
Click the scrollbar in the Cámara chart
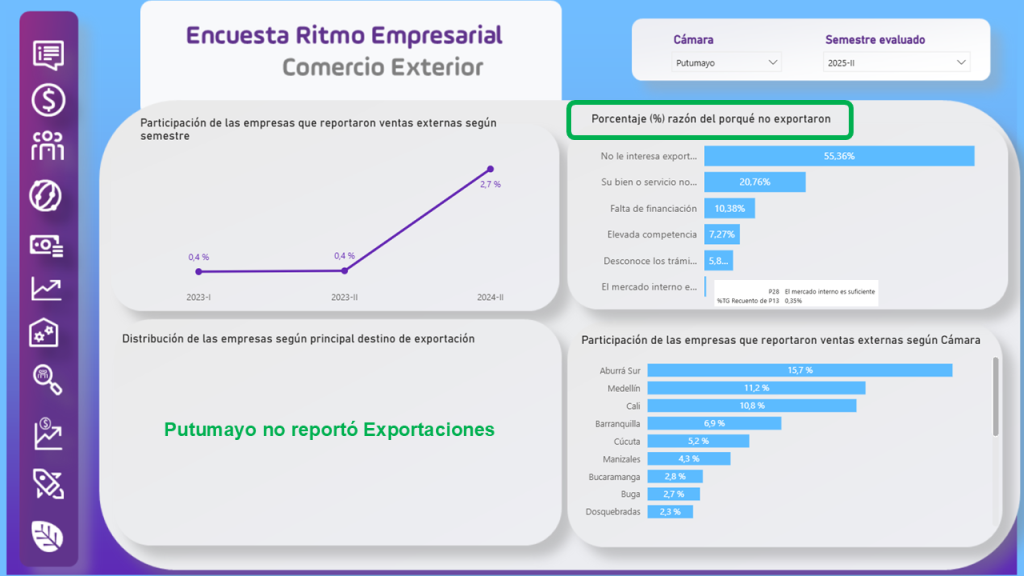[x=994, y=397]
